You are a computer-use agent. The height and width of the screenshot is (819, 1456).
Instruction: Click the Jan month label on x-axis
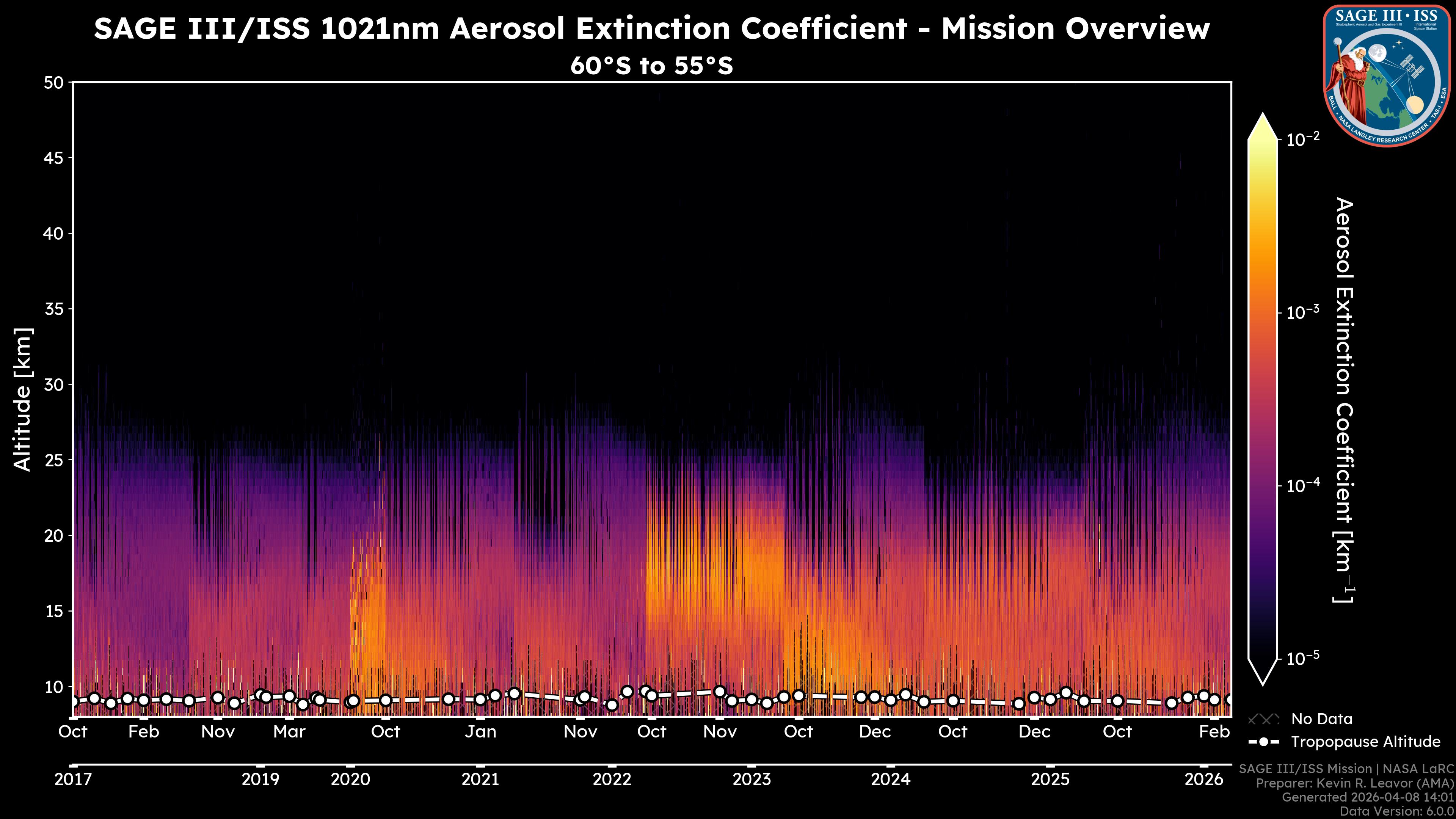(480, 731)
